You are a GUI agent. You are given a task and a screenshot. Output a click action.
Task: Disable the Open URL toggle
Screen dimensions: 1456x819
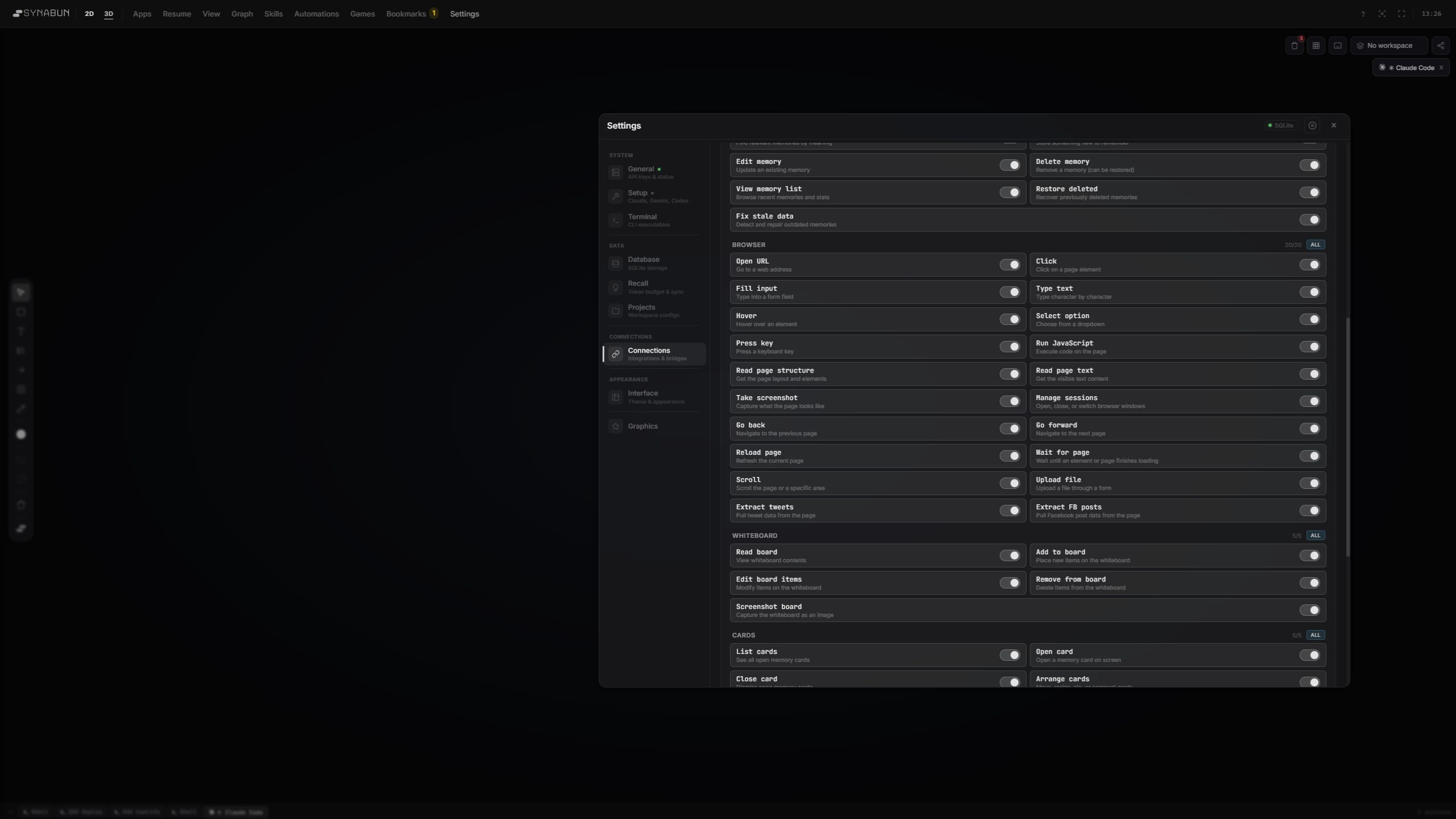click(1010, 265)
